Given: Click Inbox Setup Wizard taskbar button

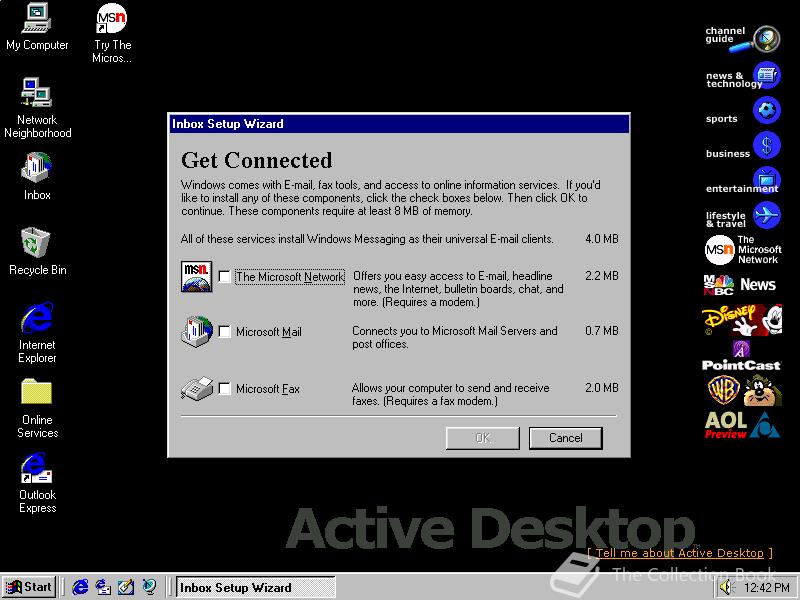Looking at the screenshot, I should click(256, 587).
